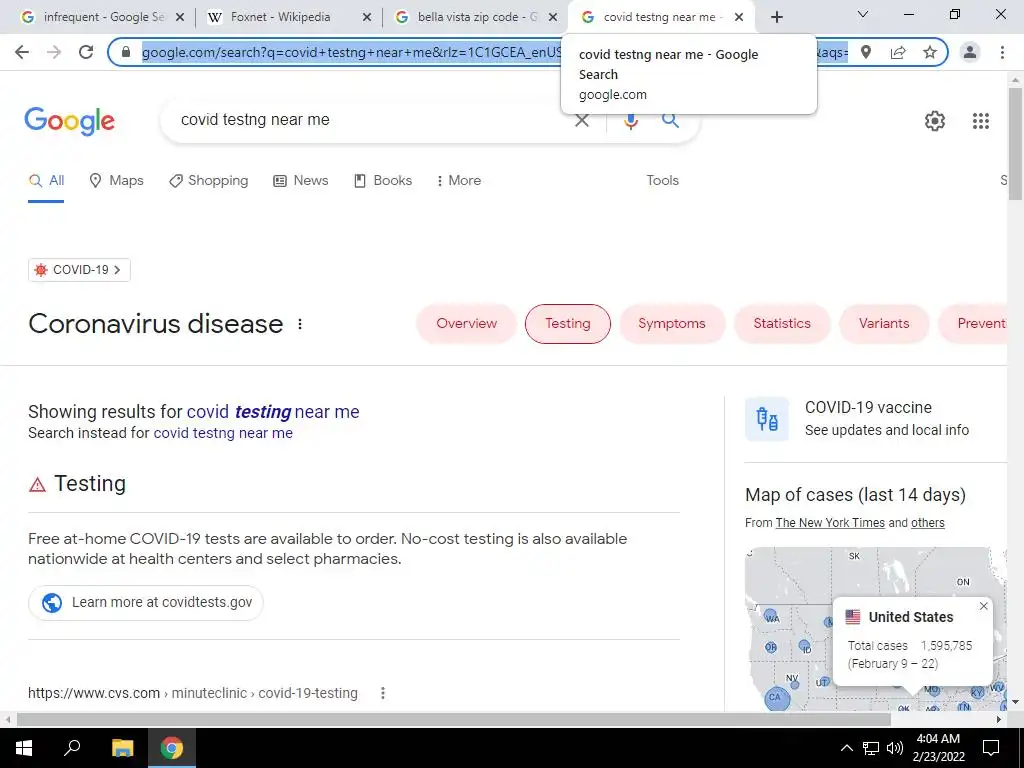Image resolution: width=1024 pixels, height=768 pixels.
Task: Bookmark this page with star icon
Action: (x=930, y=52)
